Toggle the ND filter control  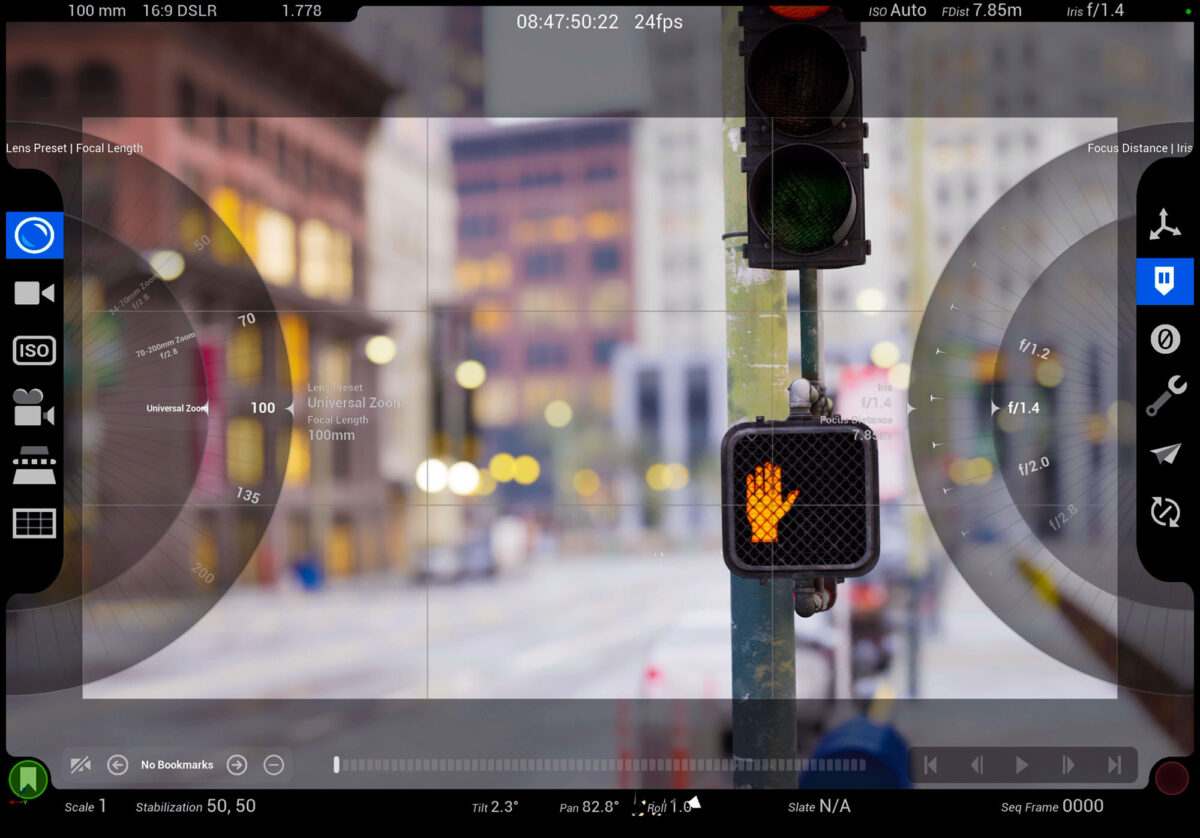[x=1166, y=339]
